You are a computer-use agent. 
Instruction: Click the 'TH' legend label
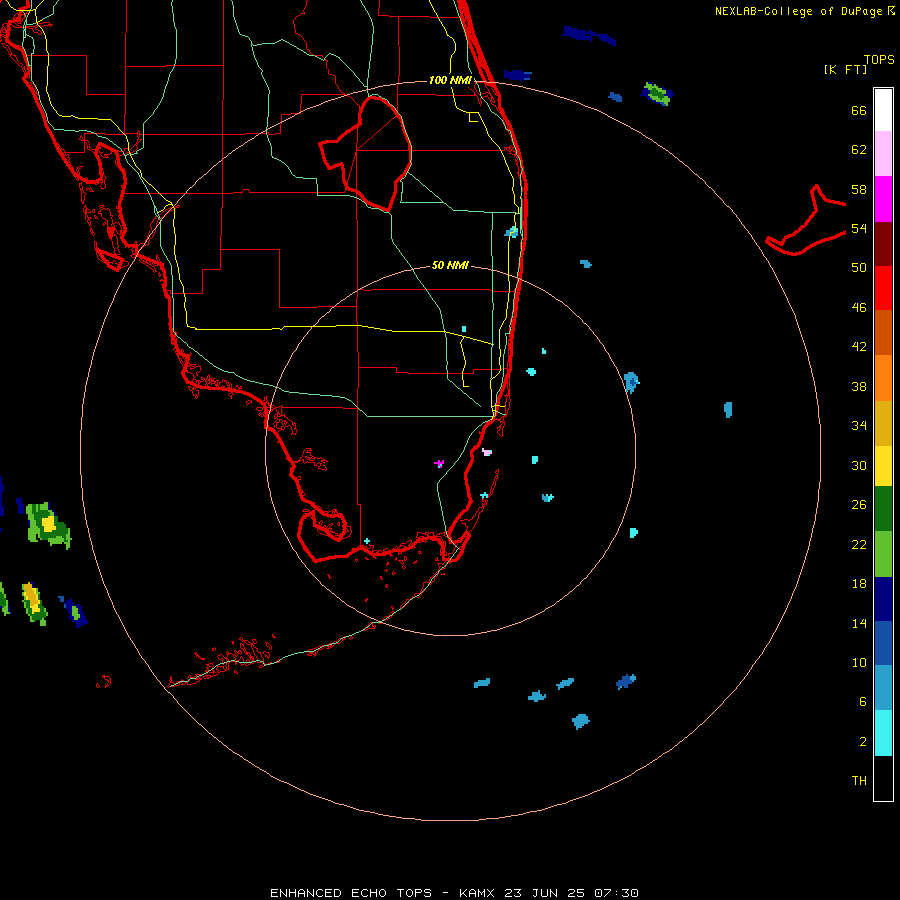859,781
